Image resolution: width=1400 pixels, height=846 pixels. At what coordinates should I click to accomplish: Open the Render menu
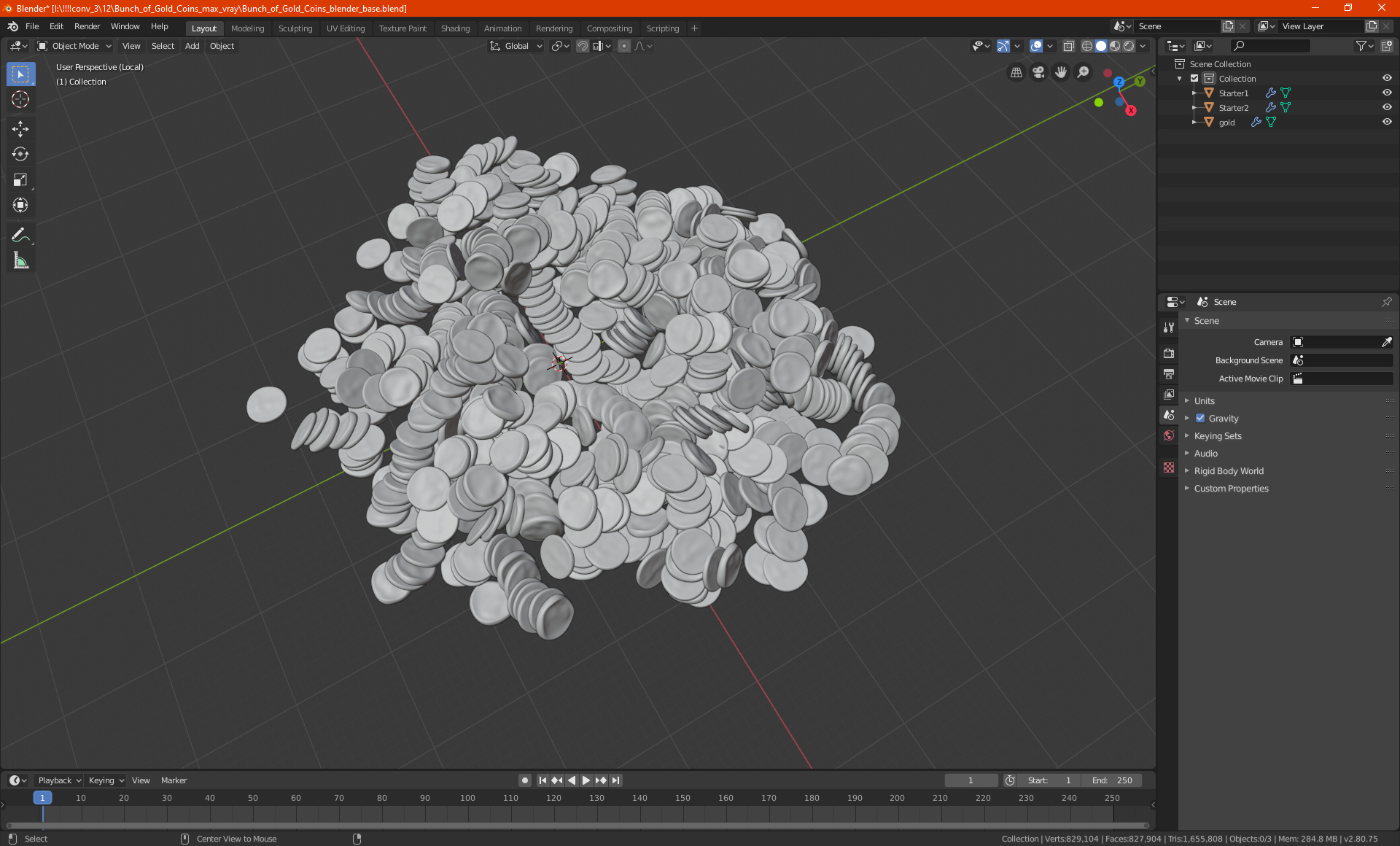click(87, 26)
